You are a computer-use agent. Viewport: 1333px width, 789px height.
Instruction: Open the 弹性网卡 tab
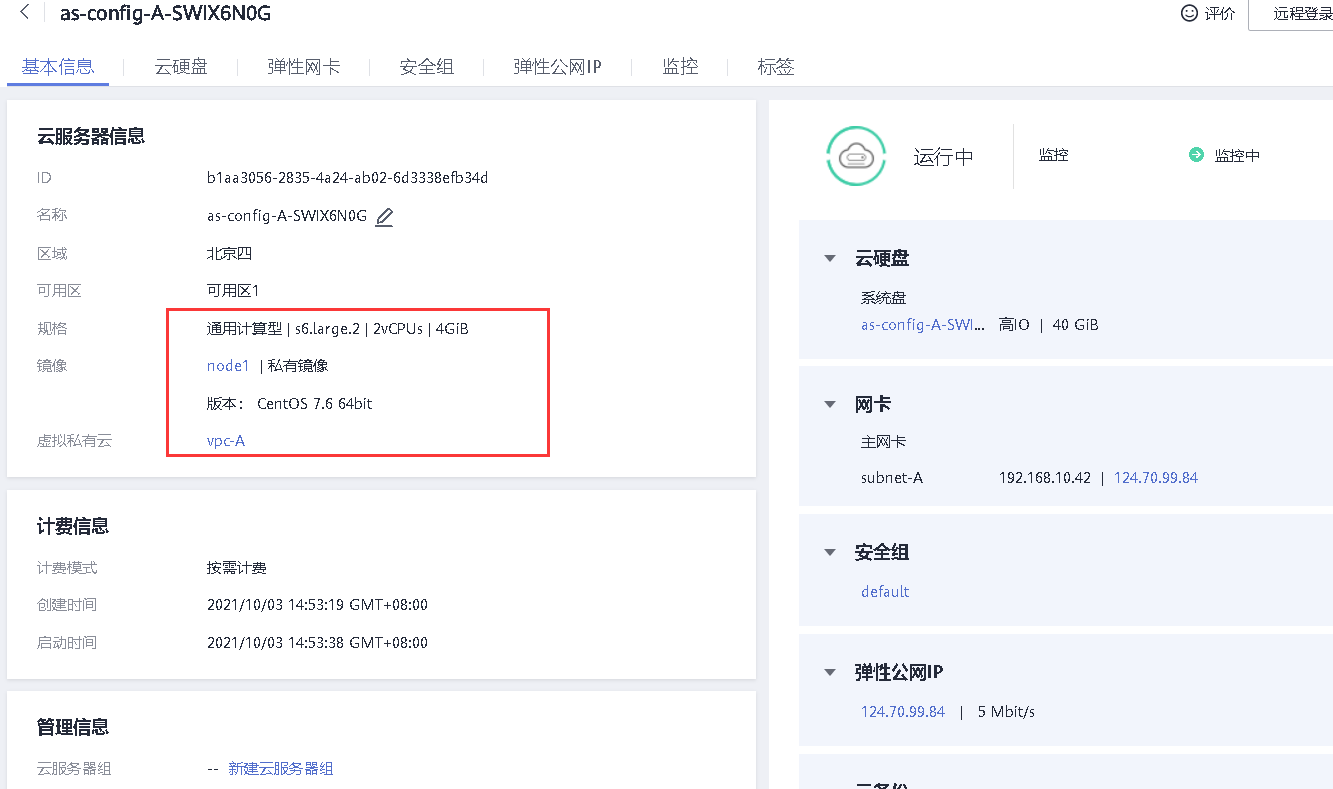(x=304, y=67)
